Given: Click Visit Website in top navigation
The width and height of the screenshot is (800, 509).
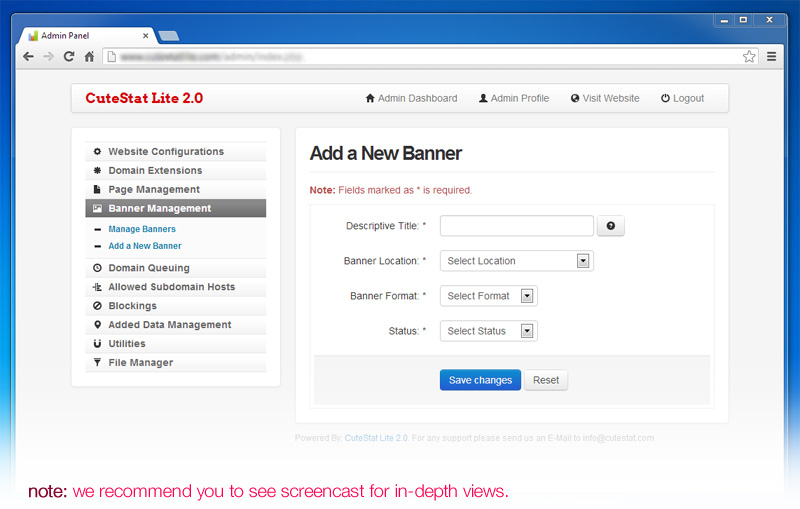Looking at the screenshot, I should point(605,98).
